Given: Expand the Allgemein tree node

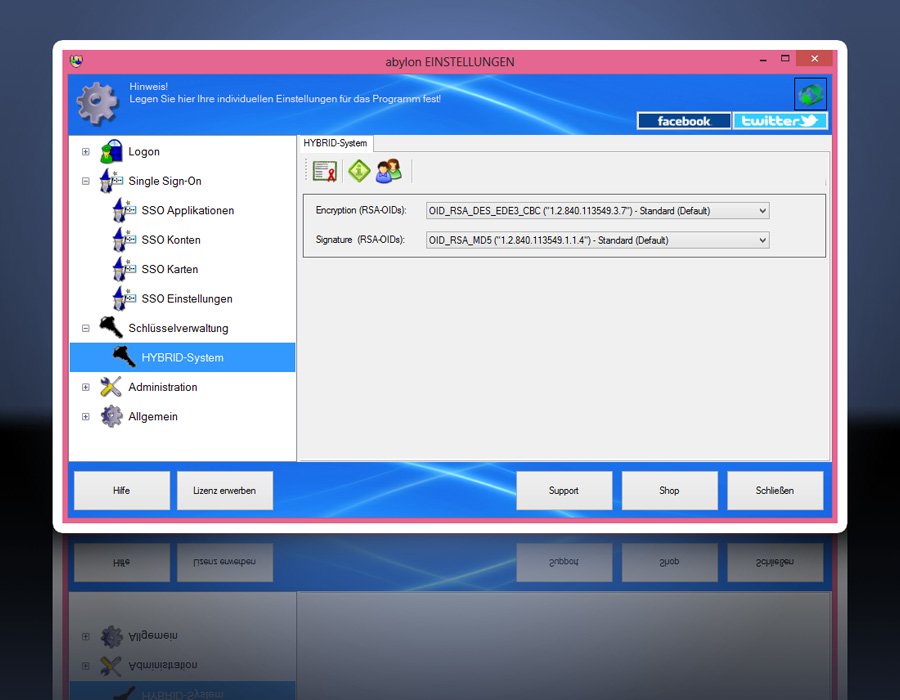Looking at the screenshot, I should point(86,417).
